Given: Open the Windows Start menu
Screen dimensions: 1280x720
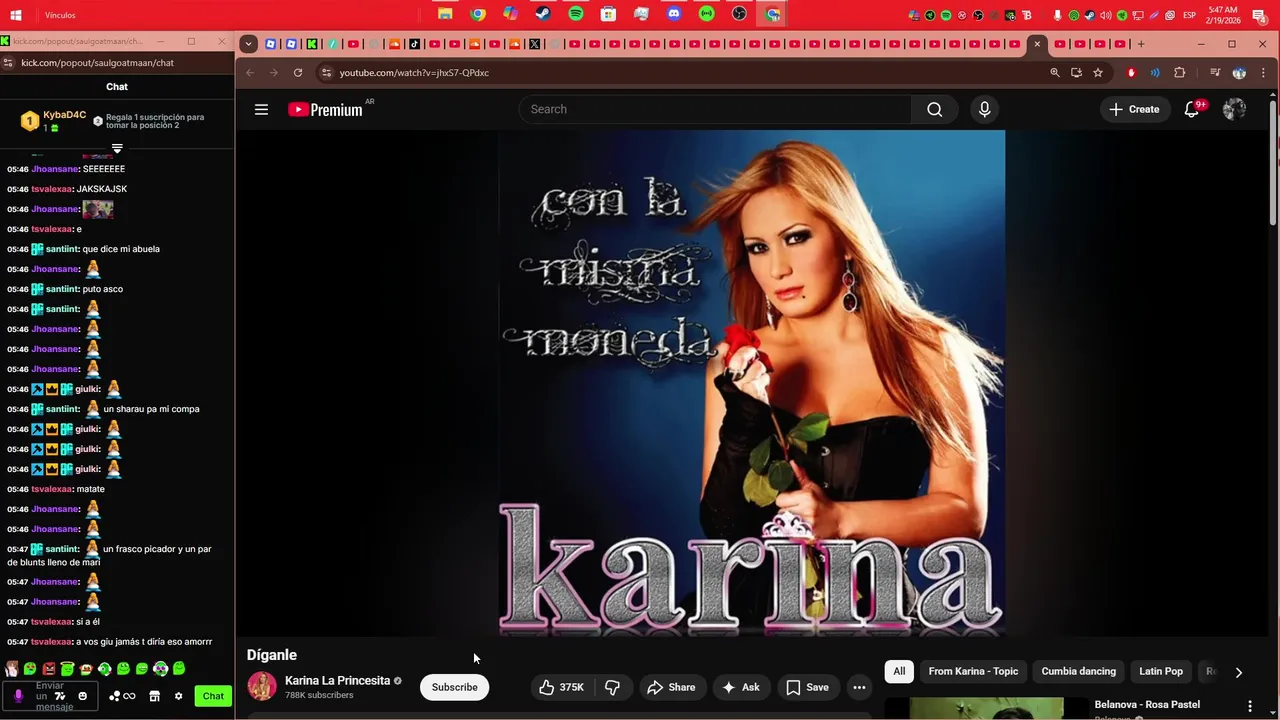Looking at the screenshot, I should (16, 15).
